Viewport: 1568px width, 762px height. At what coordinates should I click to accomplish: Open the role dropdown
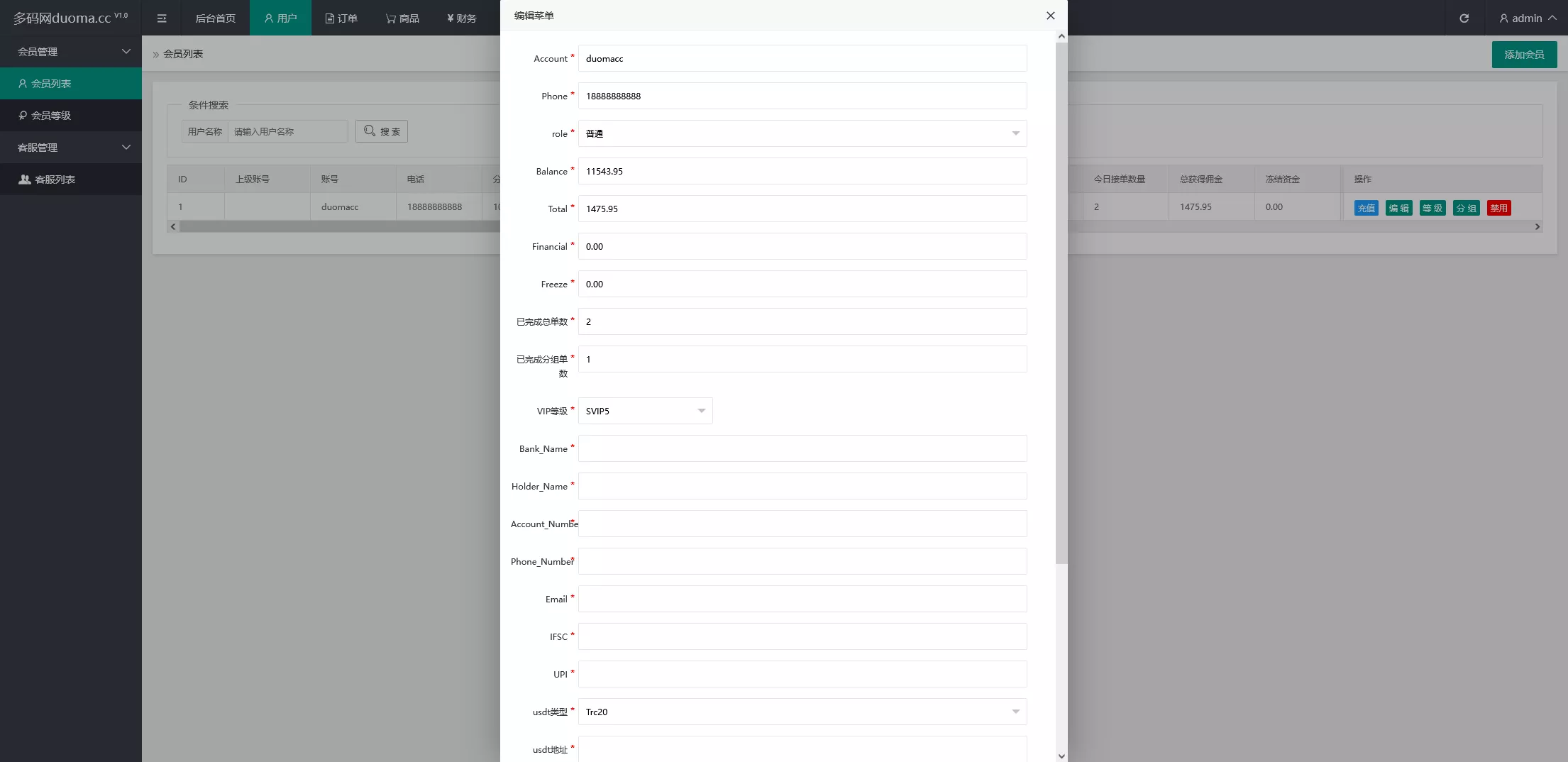(802, 133)
